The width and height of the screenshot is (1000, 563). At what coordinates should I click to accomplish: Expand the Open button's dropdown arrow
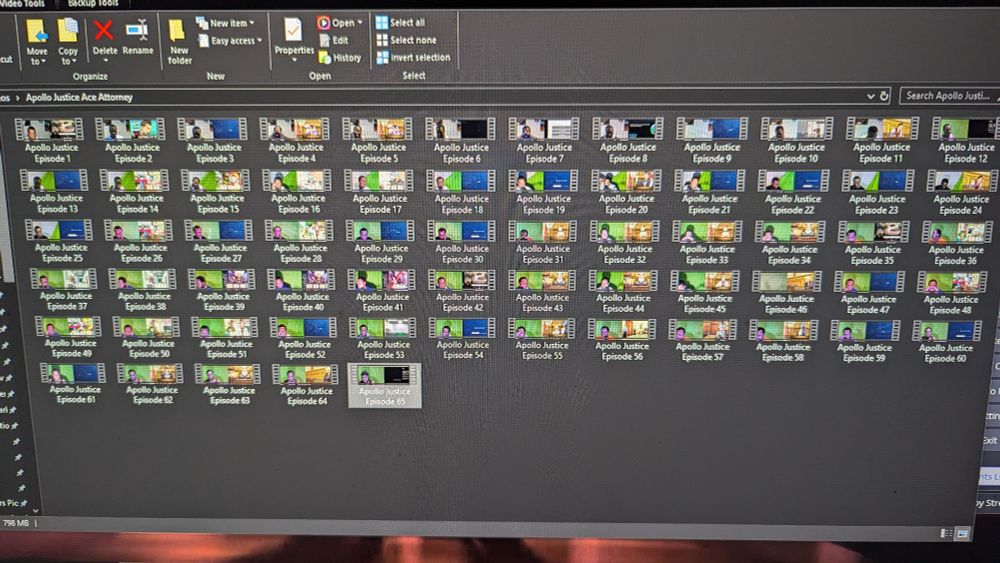360,23
